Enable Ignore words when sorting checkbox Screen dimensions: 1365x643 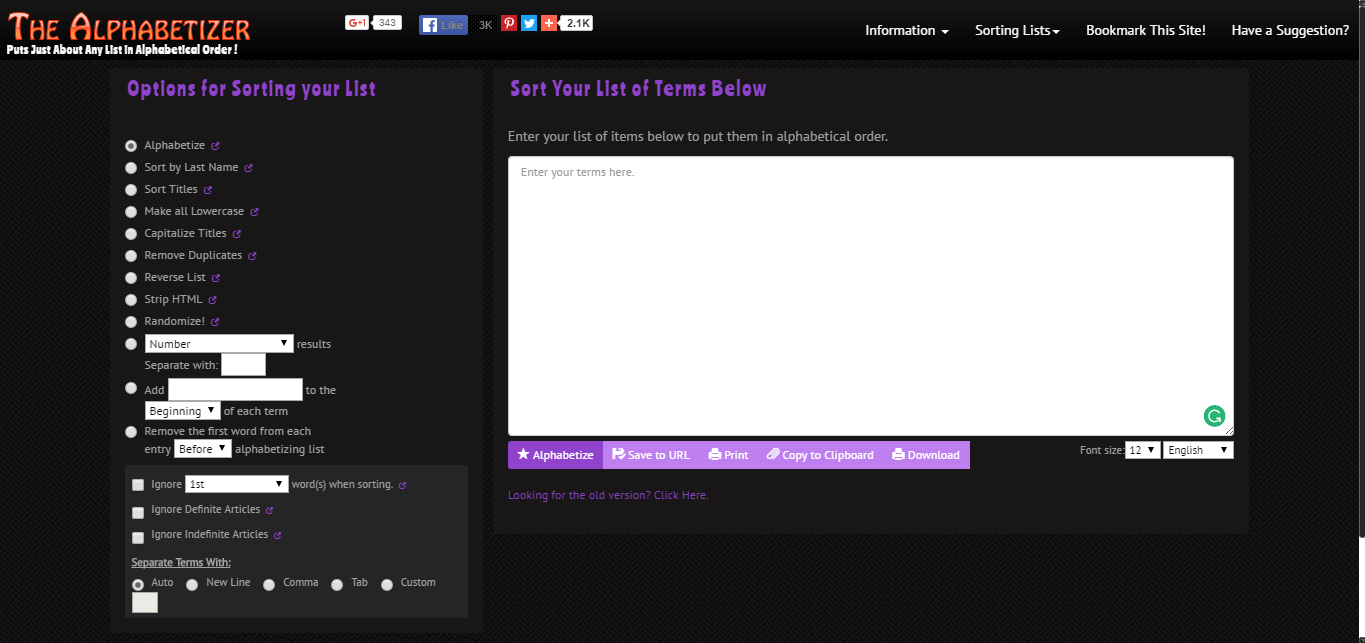[138, 485]
